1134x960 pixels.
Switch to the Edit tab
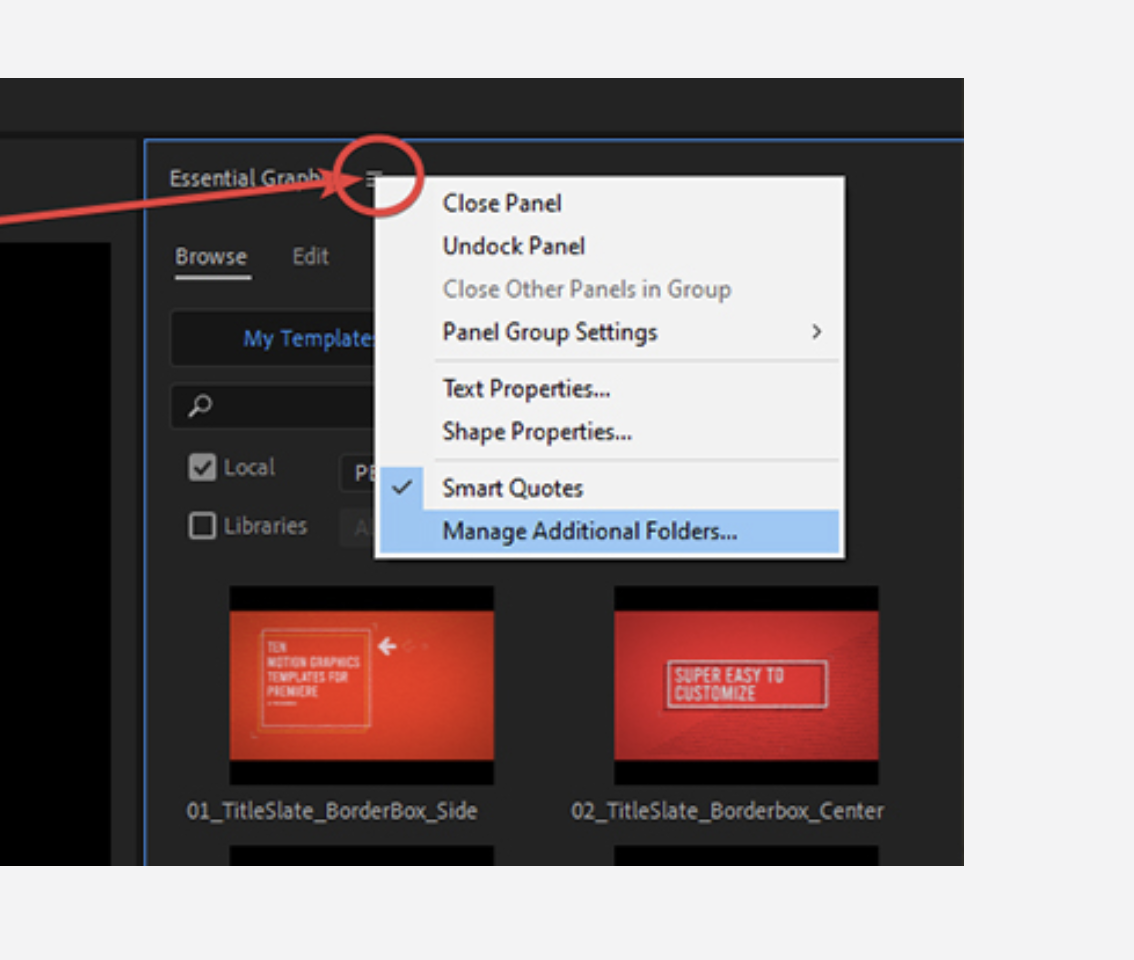[x=310, y=256]
